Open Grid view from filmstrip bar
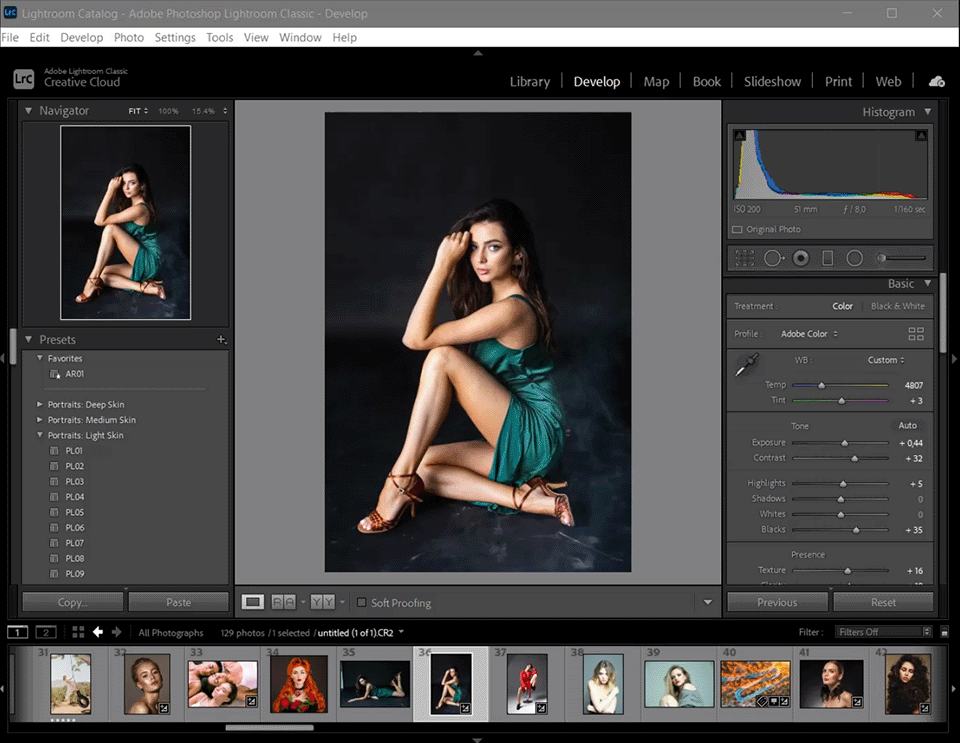This screenshot has height=743, width=960. [78, 632]
